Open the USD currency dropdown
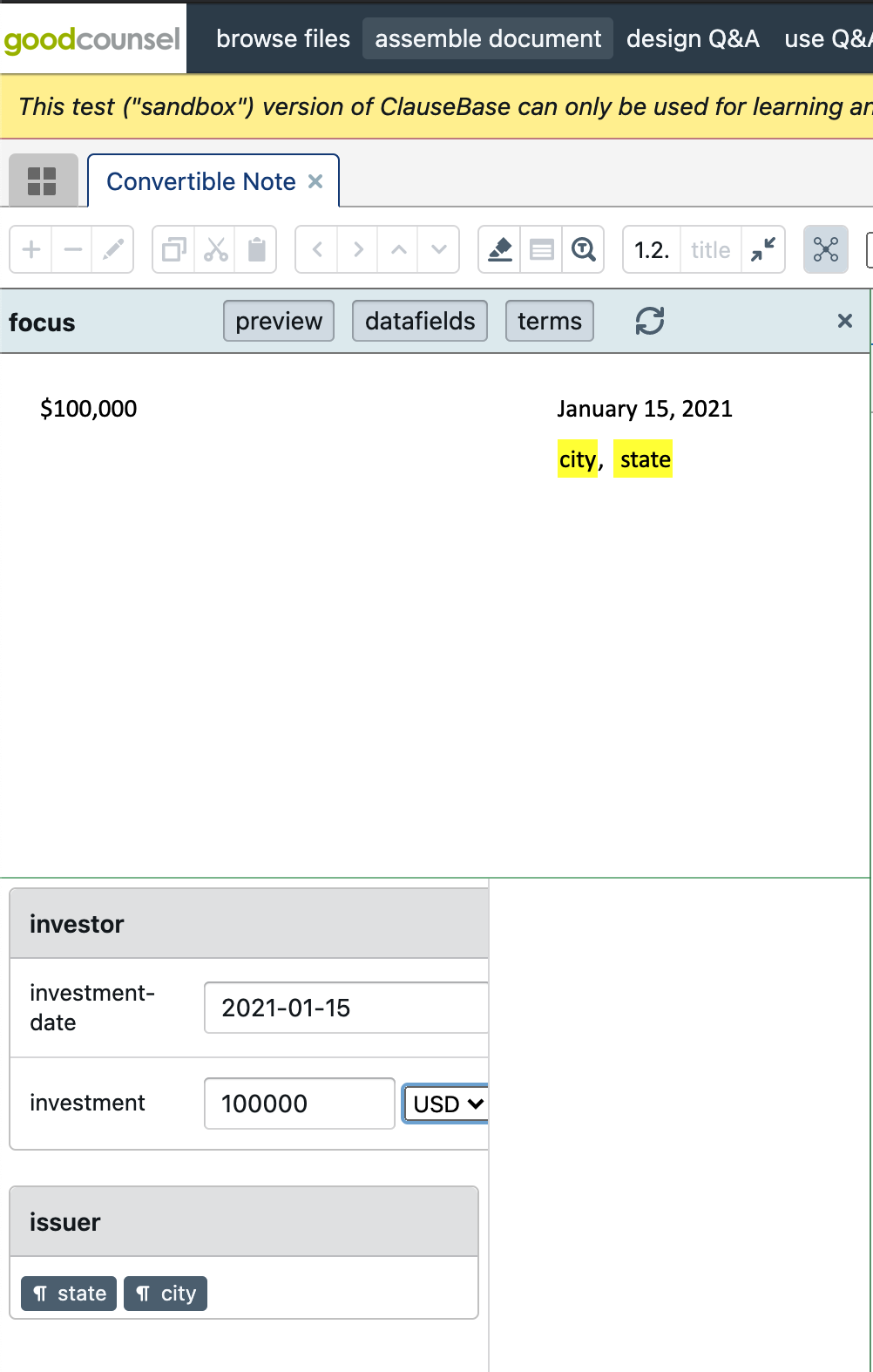873x1372 pixels. point(445,1104)
